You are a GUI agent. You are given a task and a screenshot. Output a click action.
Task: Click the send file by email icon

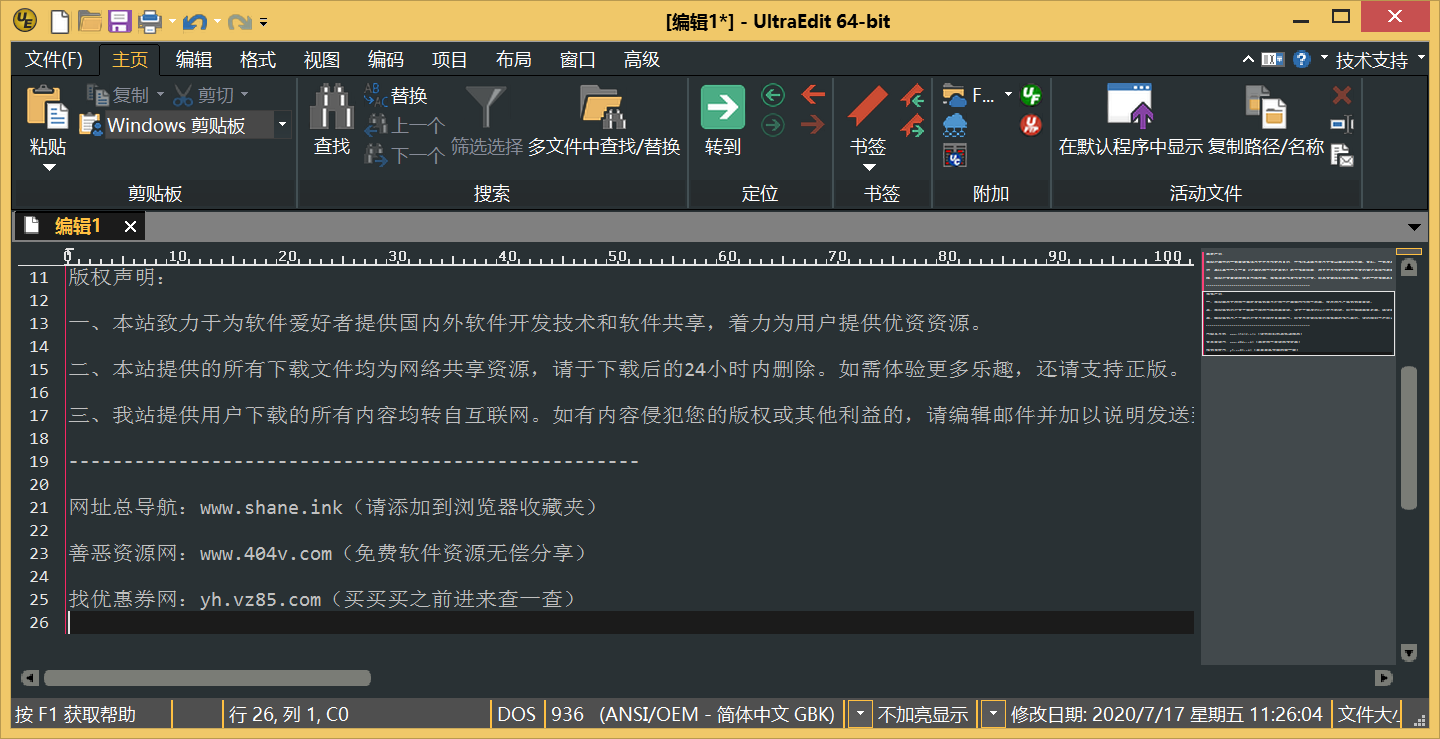[1342, 155]
